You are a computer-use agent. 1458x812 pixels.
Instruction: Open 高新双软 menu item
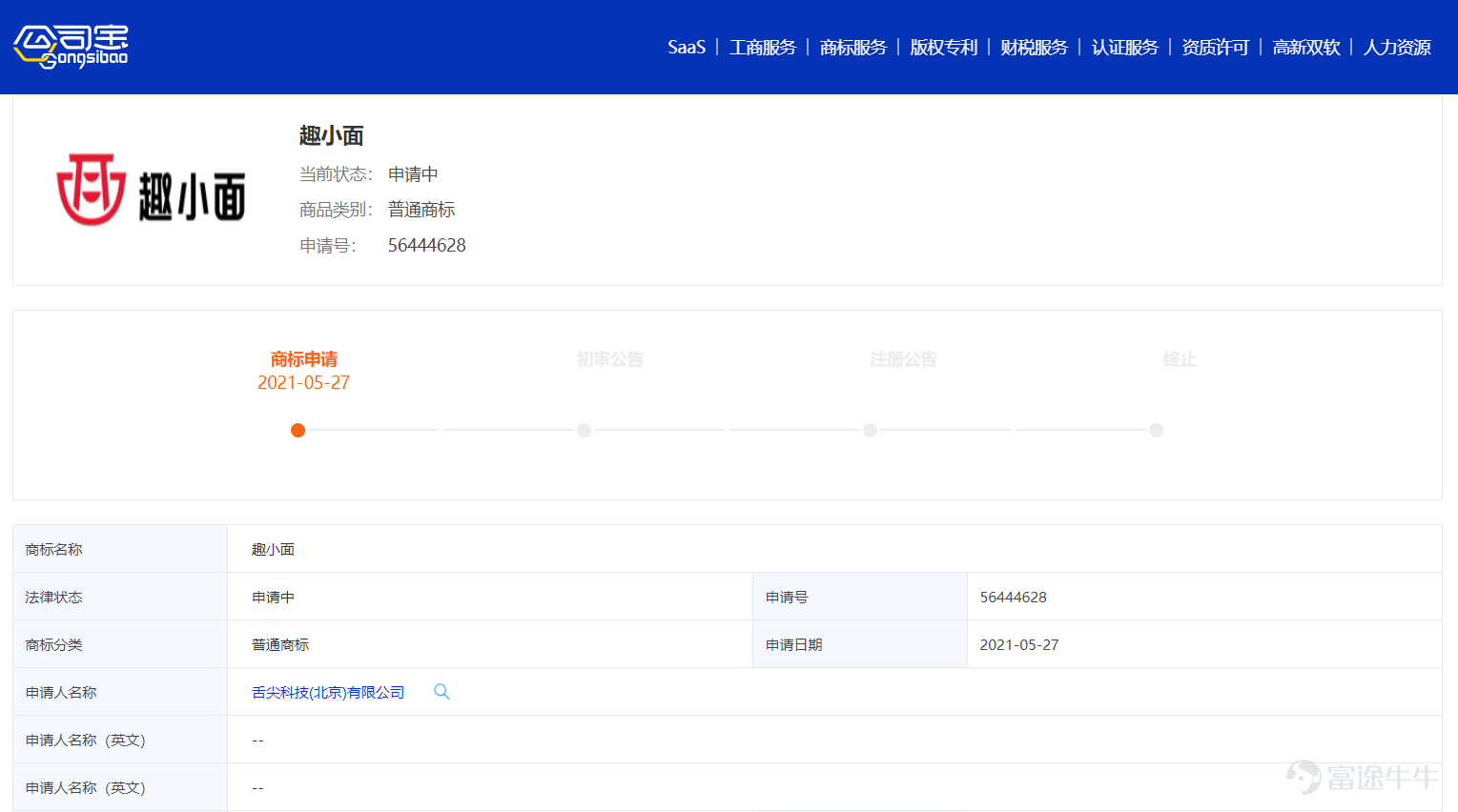tap(1306, 47)
